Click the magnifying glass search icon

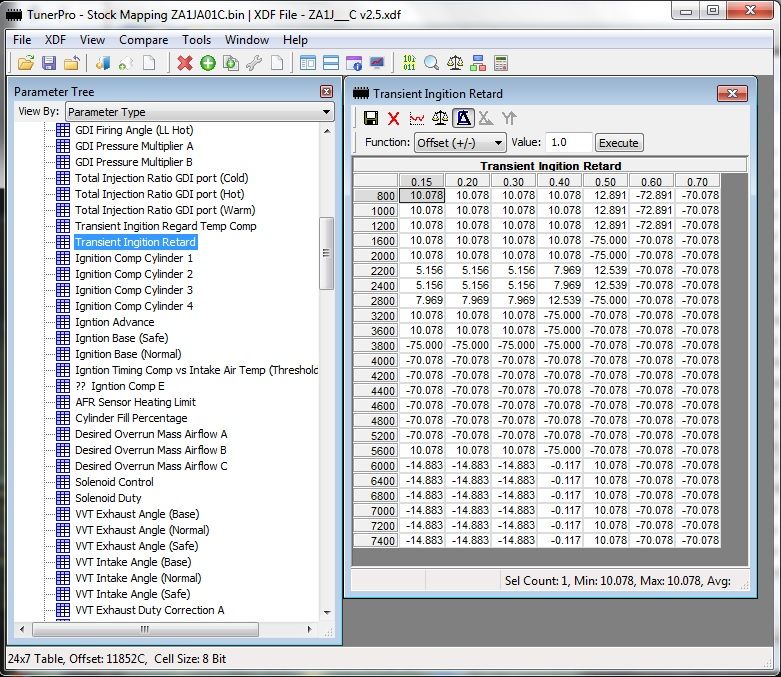click(431, 63)
